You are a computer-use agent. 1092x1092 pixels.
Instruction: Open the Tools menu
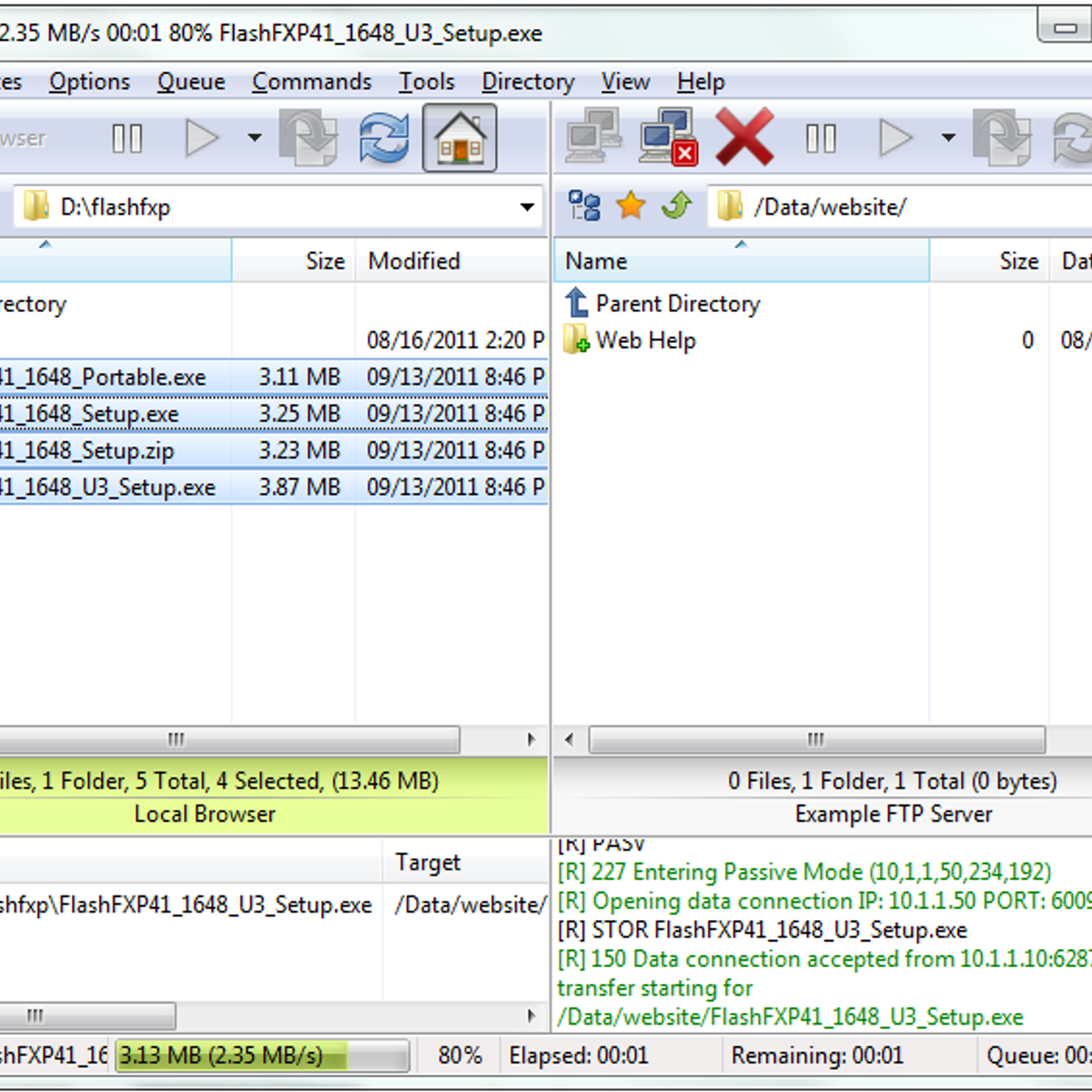pyautogui.click(x=426, y=82)
